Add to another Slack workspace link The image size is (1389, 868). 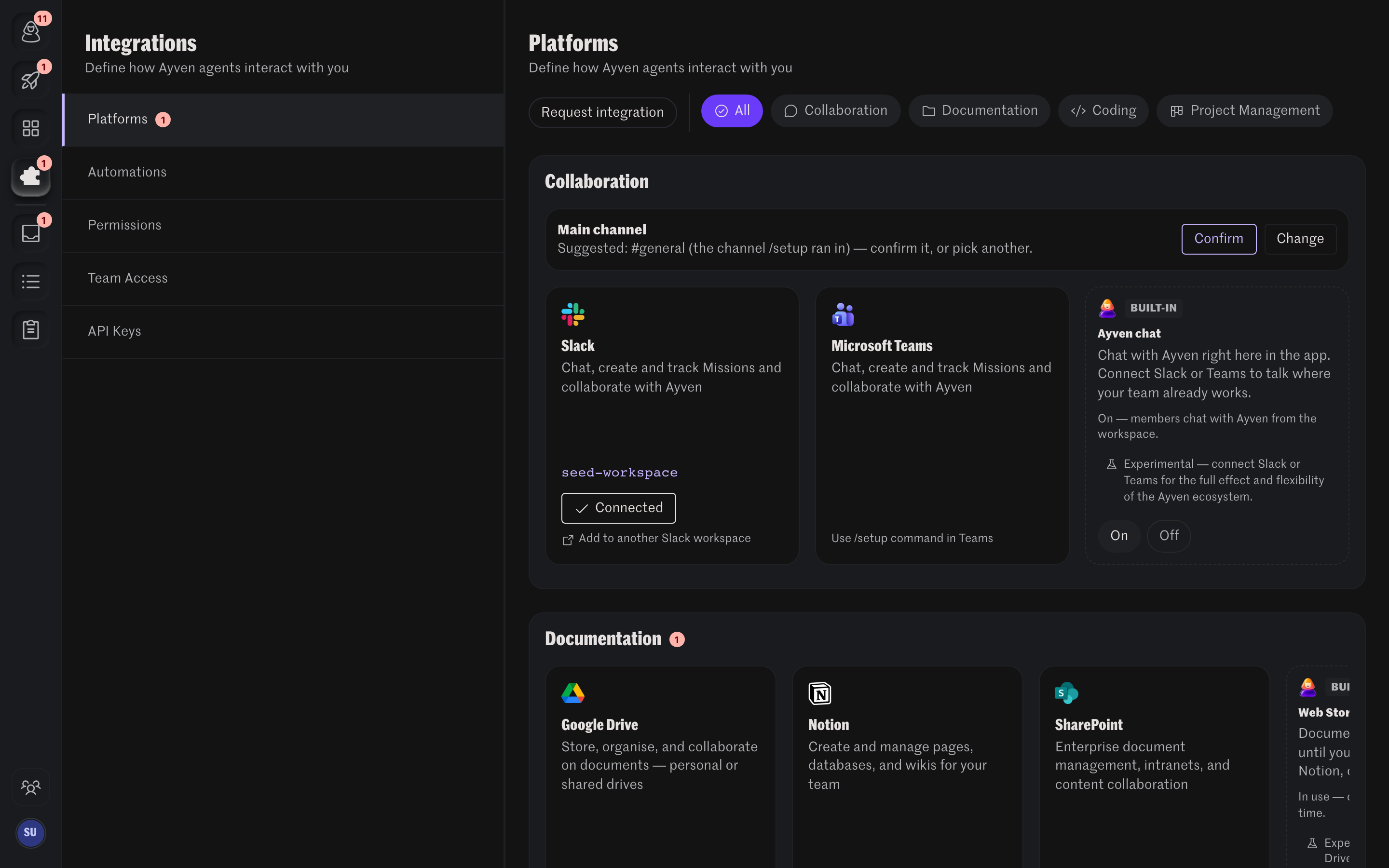coord(664,539)
